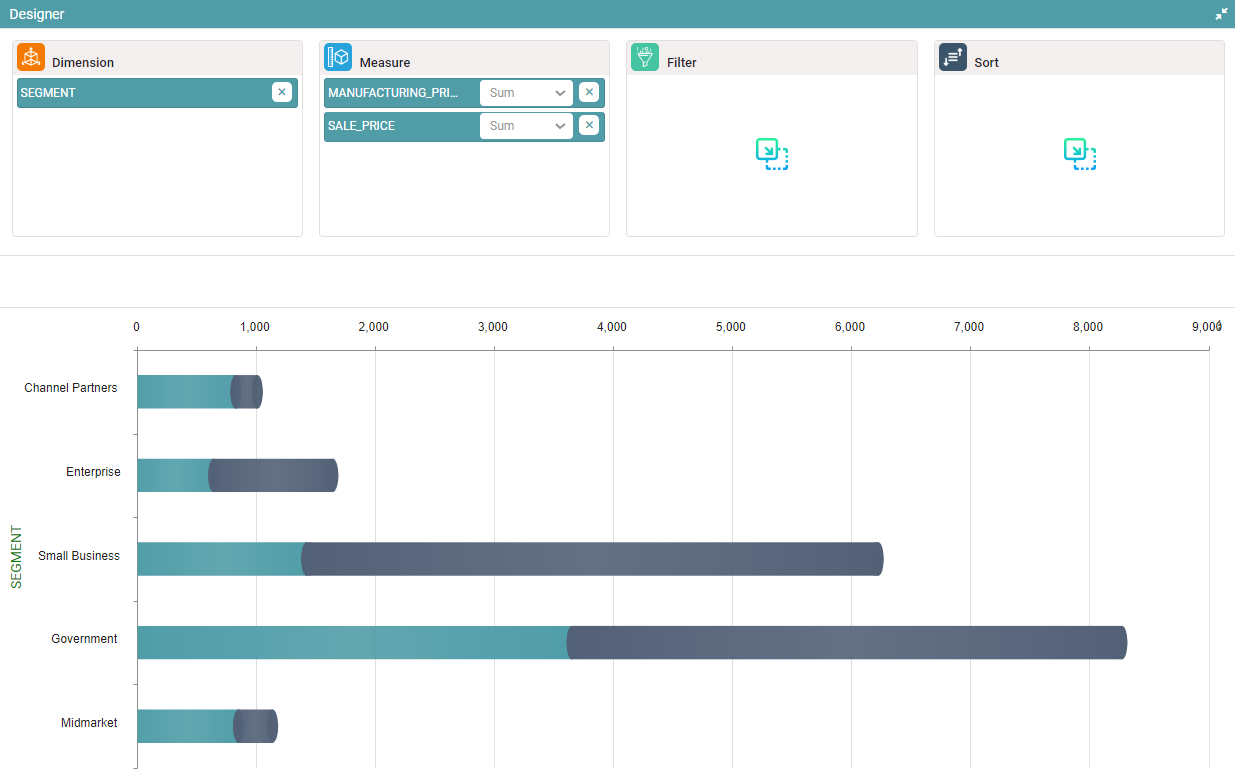Open the Sum dropdown for SALE_PRICE
Viewport: 1235px width, 775px height.
(526, 126)
